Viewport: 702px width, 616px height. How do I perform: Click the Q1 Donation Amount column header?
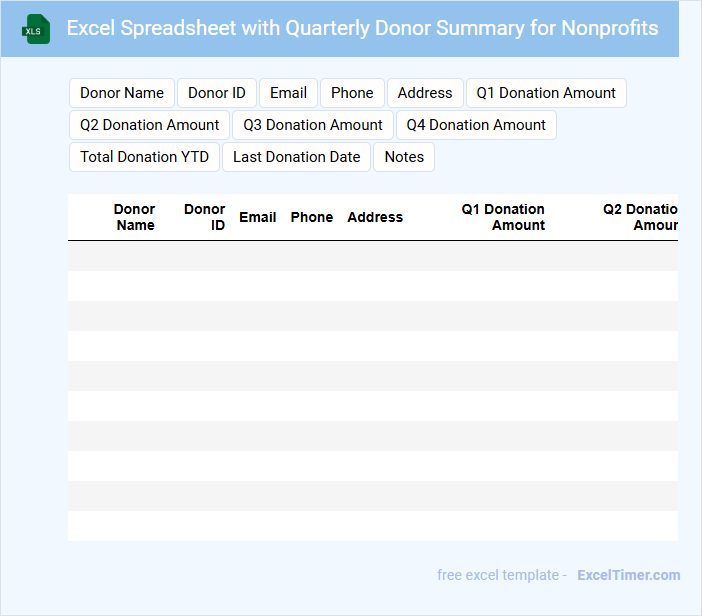tap(503, 217)
